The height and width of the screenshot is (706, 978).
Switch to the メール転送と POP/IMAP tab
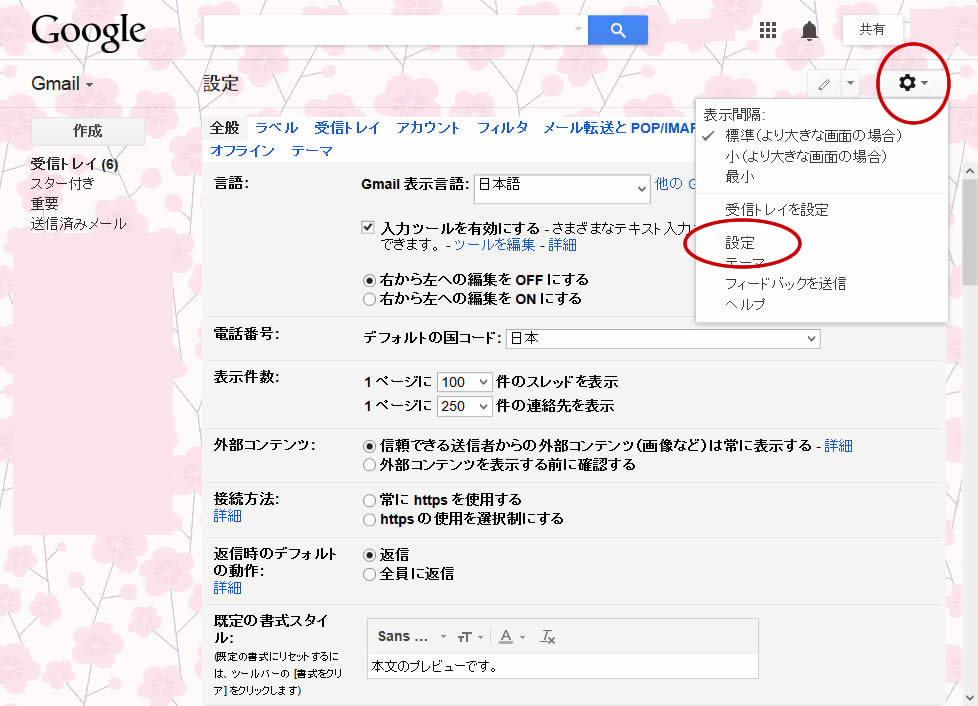coord(619,128)
